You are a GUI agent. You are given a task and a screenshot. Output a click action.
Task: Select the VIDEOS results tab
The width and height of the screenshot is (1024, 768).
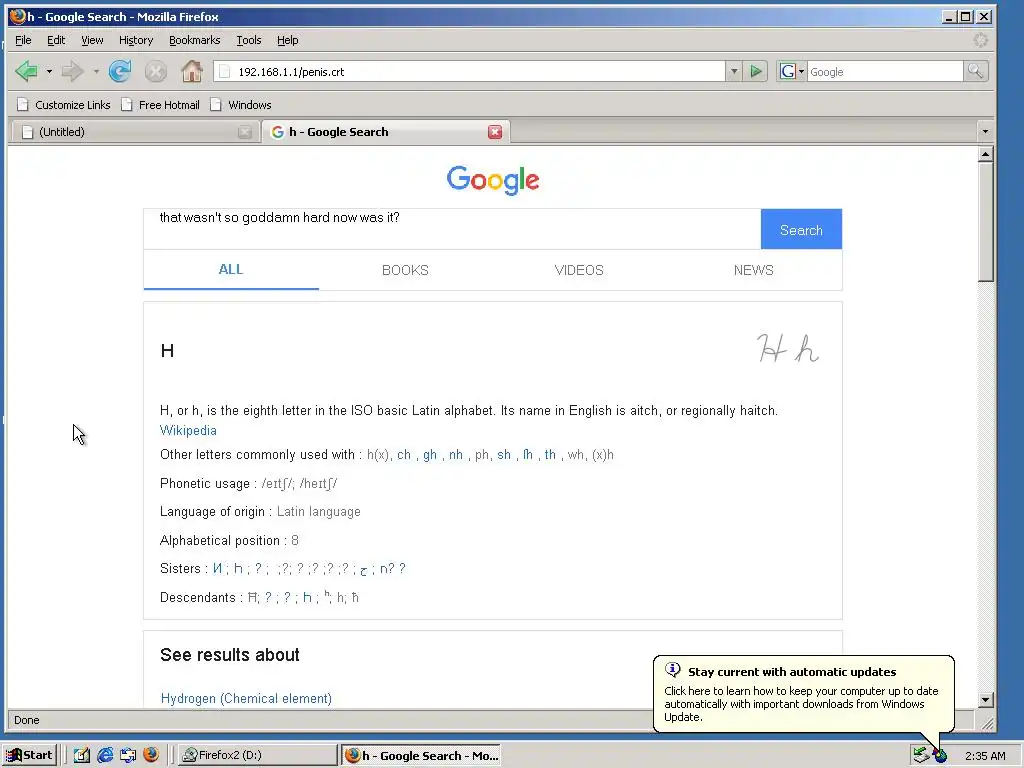579,270
